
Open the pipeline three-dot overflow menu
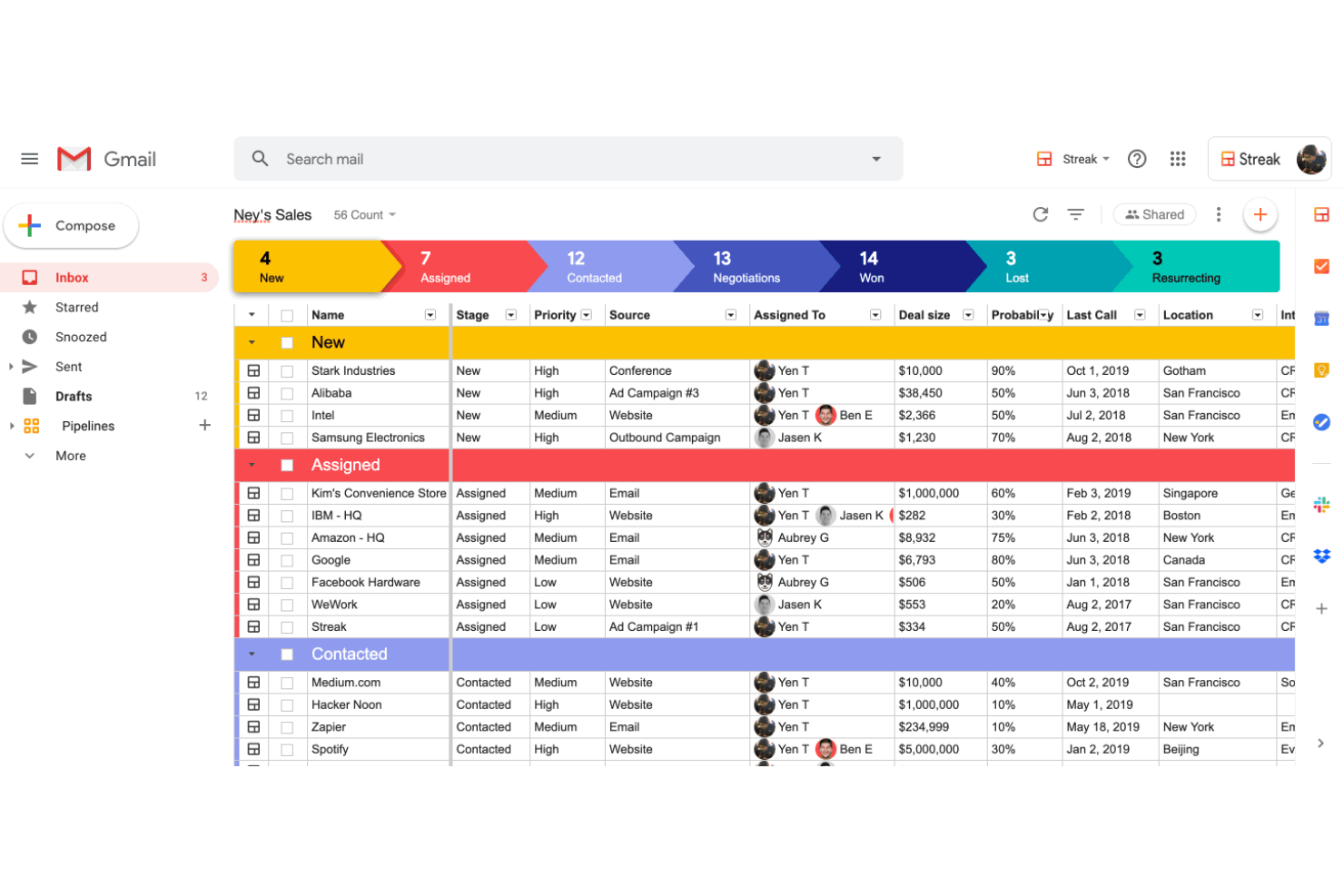(x=1219, y=214)
